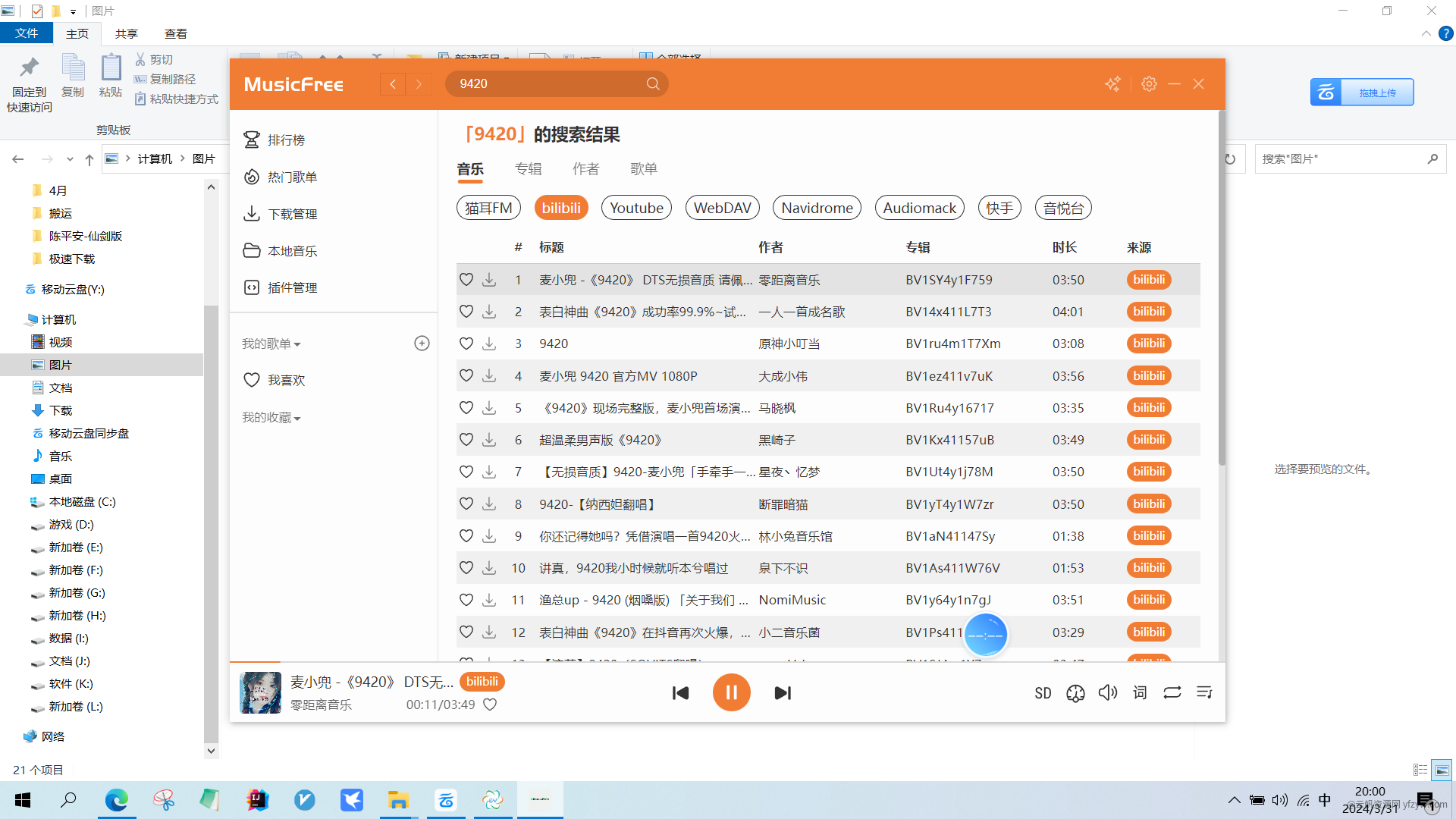This screenshot has height=819, width=1456.
Task: Download song row 6 超温柔男声版
Action: [489, 440]
